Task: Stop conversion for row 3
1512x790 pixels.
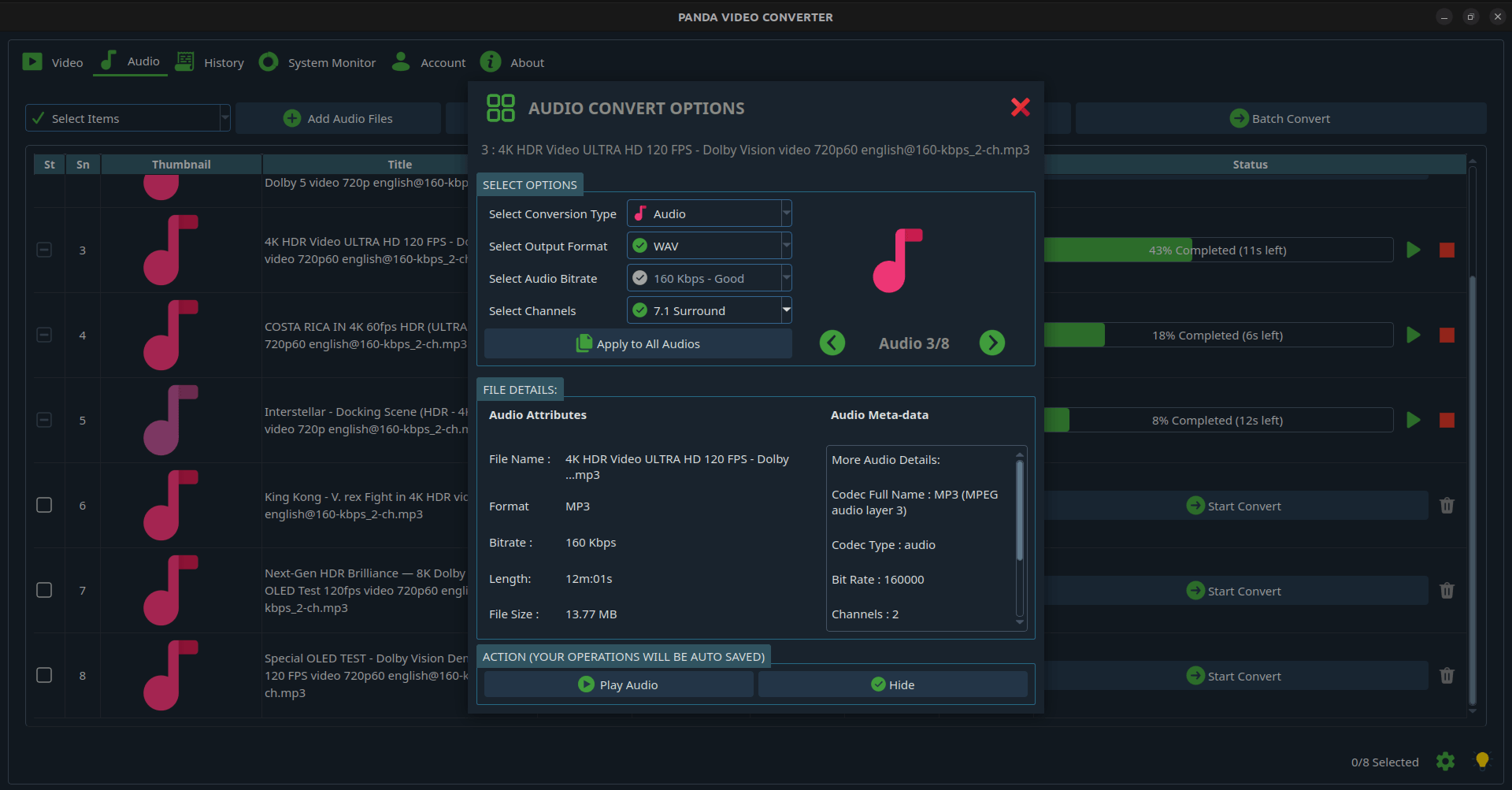Action: pos(1447,250)
